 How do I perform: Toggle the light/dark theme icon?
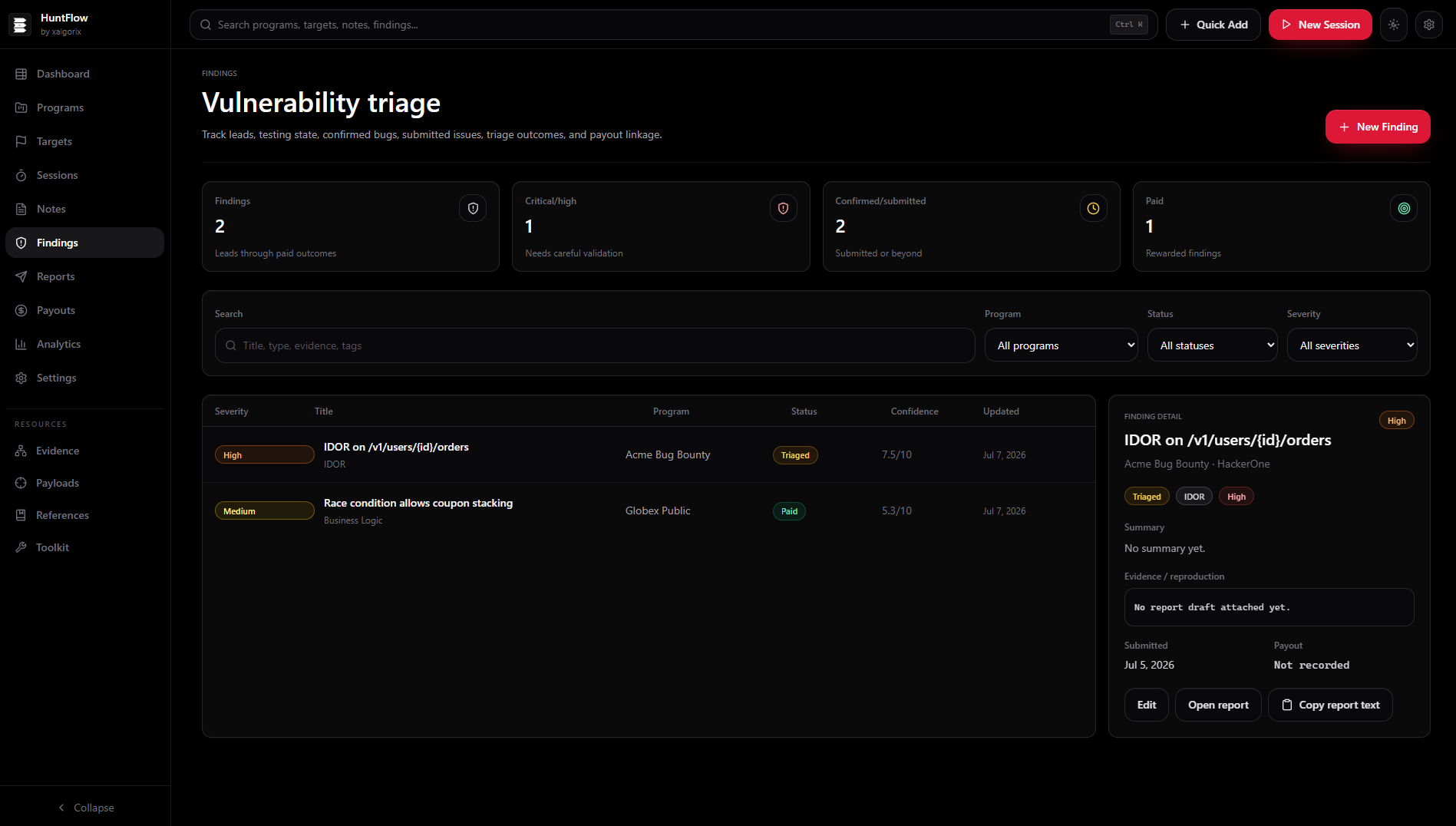pyautogui.click(x=1393, y=25)
